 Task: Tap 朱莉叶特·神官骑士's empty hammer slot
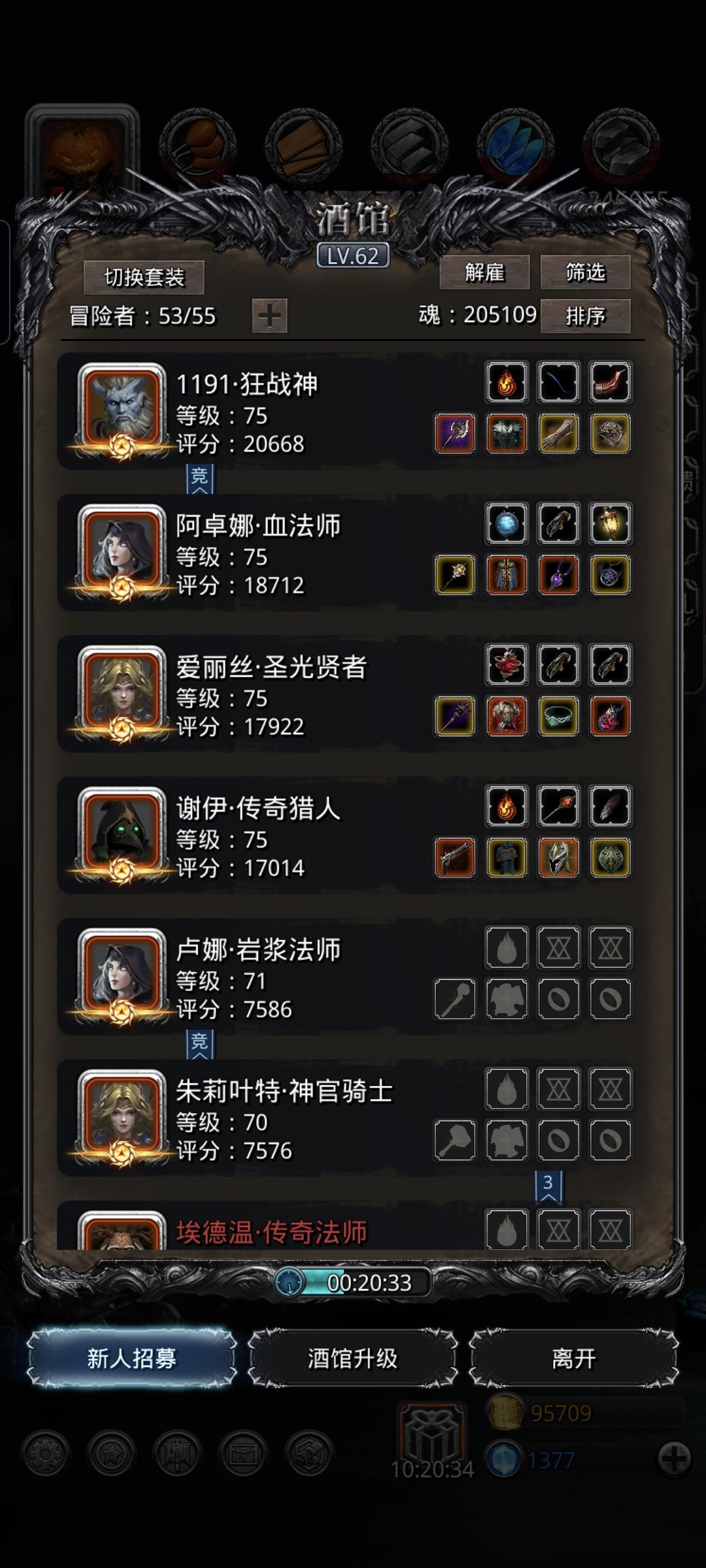[x=455, y=1140]
